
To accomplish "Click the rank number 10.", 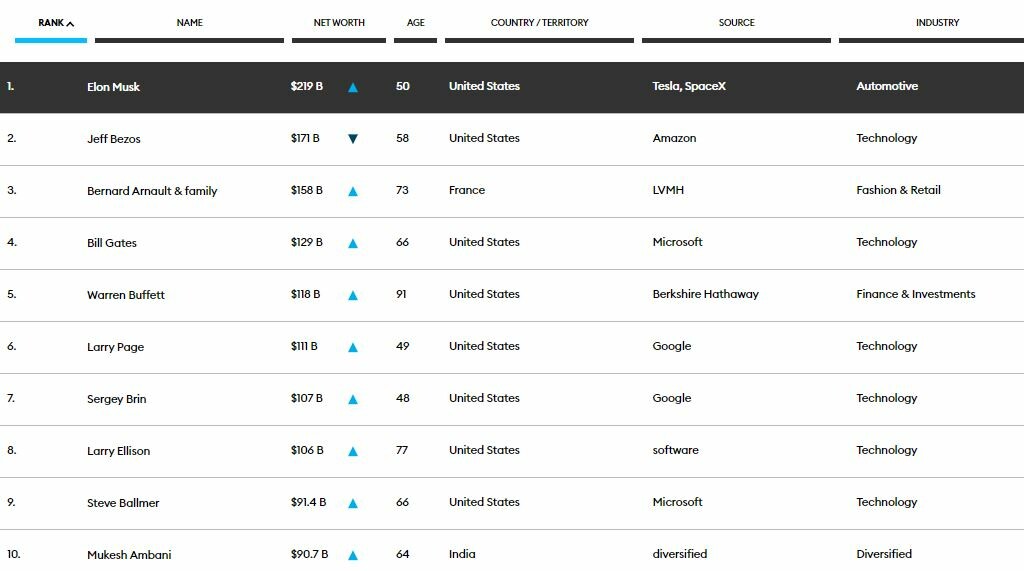I will tap(14, 554).
